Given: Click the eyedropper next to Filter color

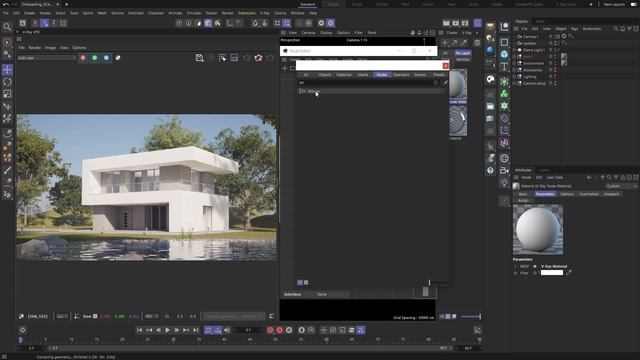Looking at the screenshot, I should point(569,273).
